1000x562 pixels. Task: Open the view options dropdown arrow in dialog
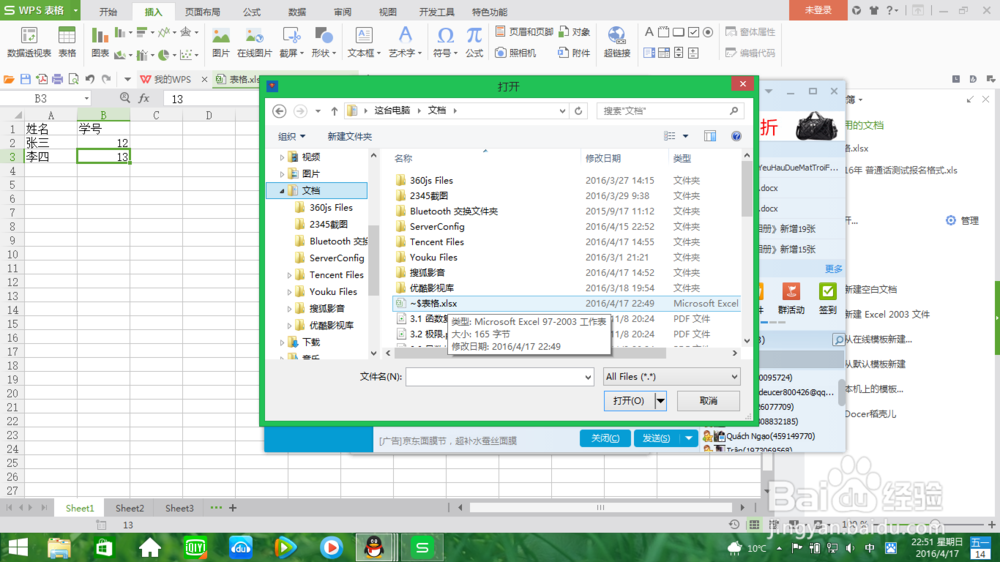click(x=686, y=136)
